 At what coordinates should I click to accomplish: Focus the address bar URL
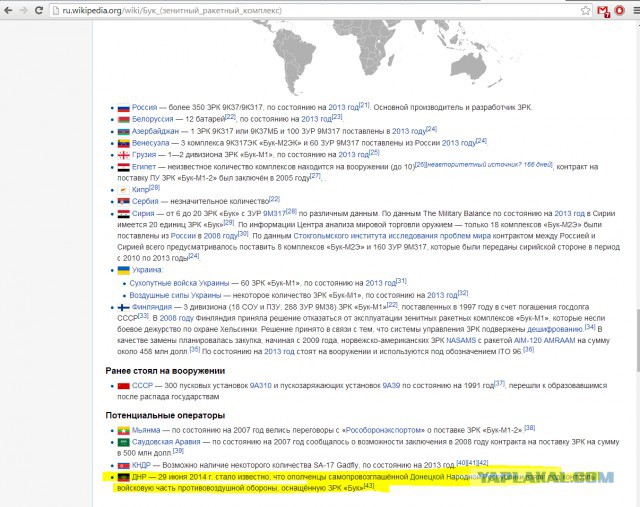coord(171,11)
